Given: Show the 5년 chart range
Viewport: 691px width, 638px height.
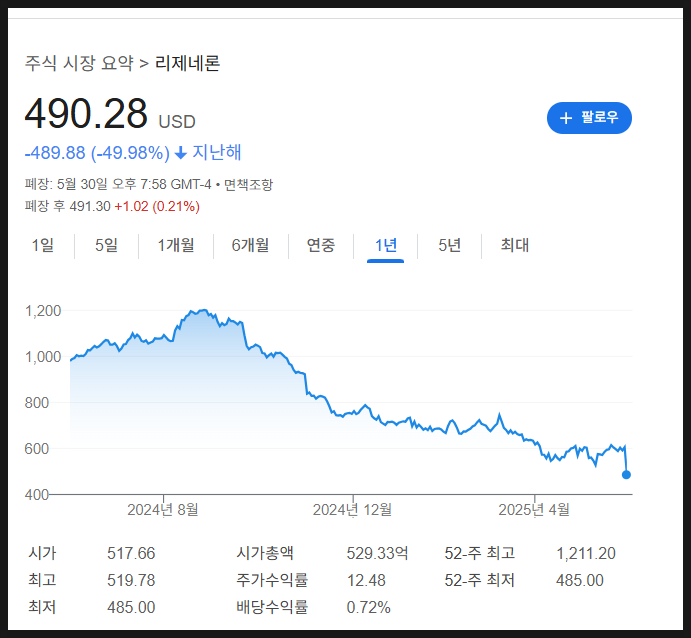Looking at the screenshot, I should (450, 245).
